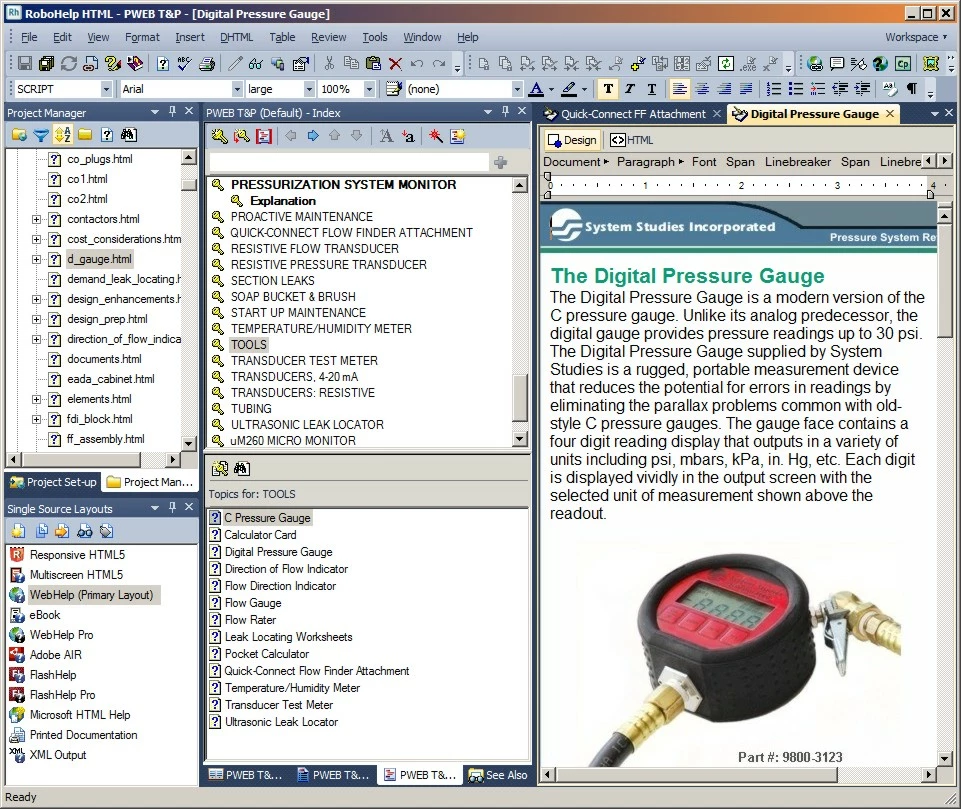This screenshot has height=809, width=961.
Task: Click the Redo arrow icon
Action: tap(439, 63)
